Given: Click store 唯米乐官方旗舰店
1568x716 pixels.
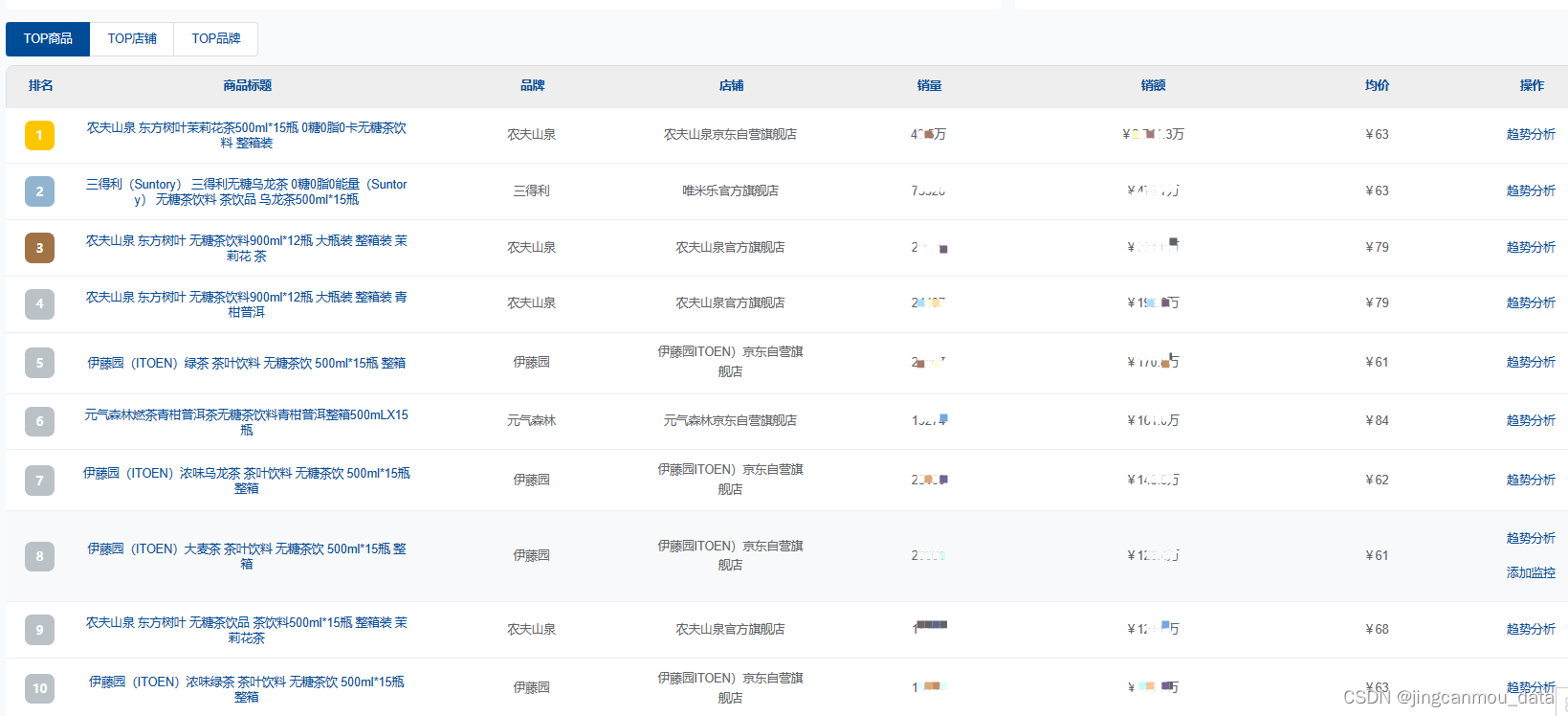Looking at the screenshot, I should (x=731, y=191).
